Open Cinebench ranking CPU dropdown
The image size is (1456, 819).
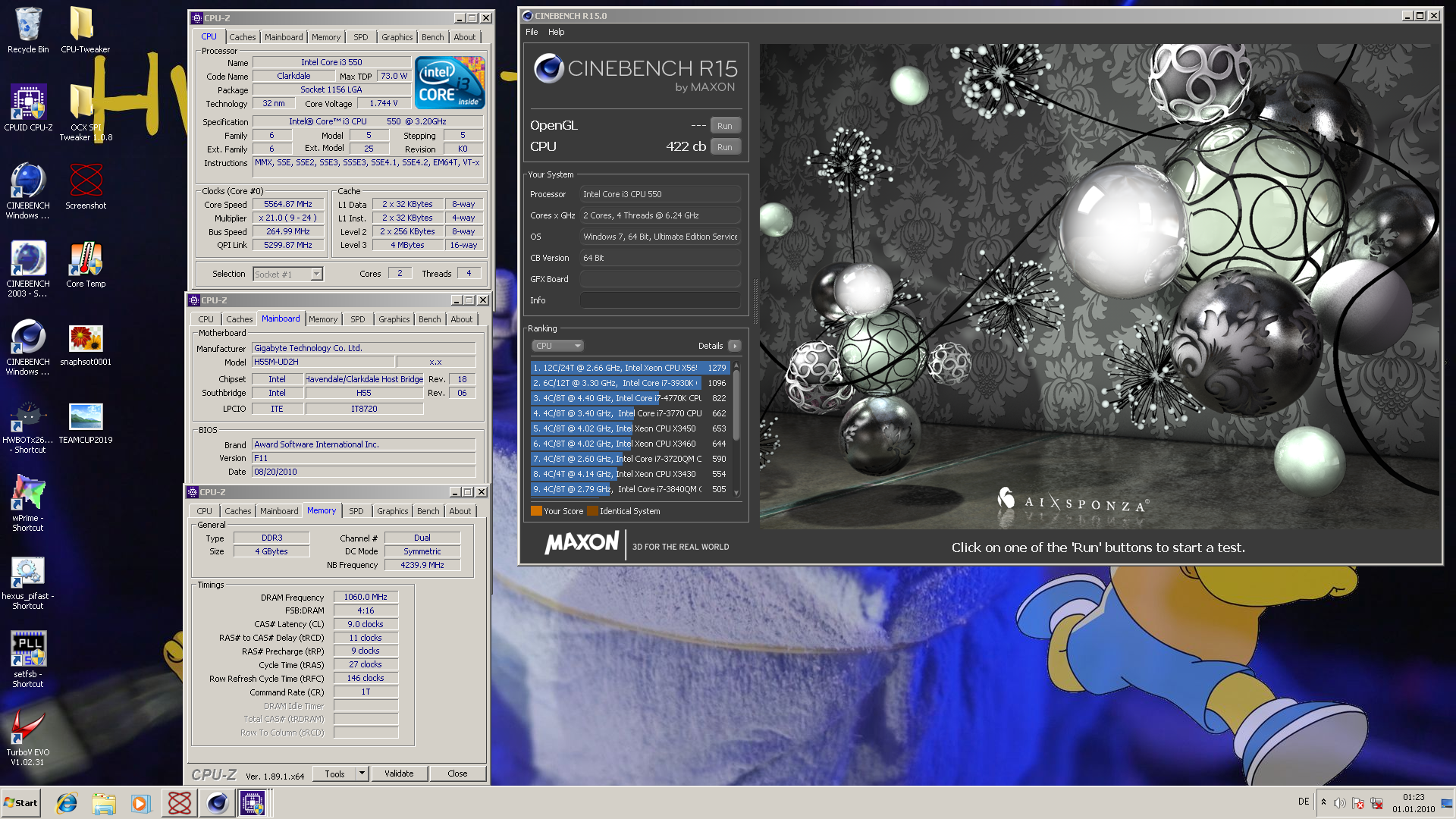click(x=558, y=346)
